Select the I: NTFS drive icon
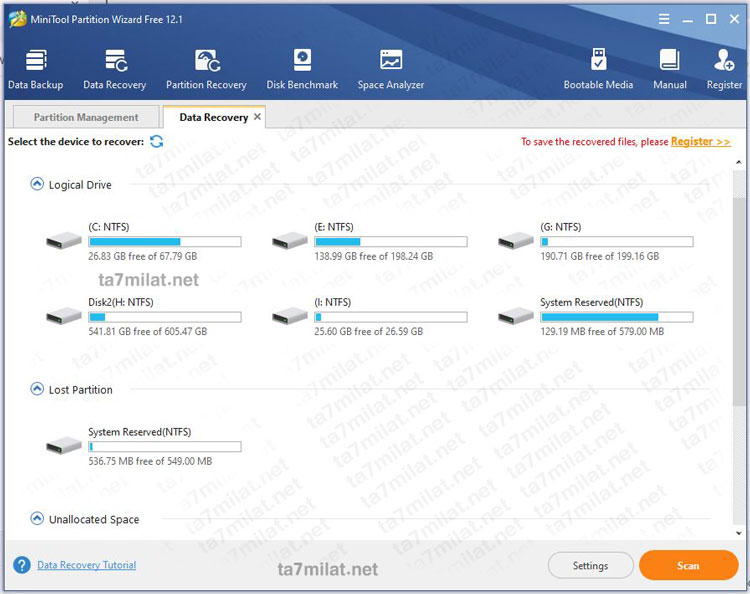 coord(290,316)
